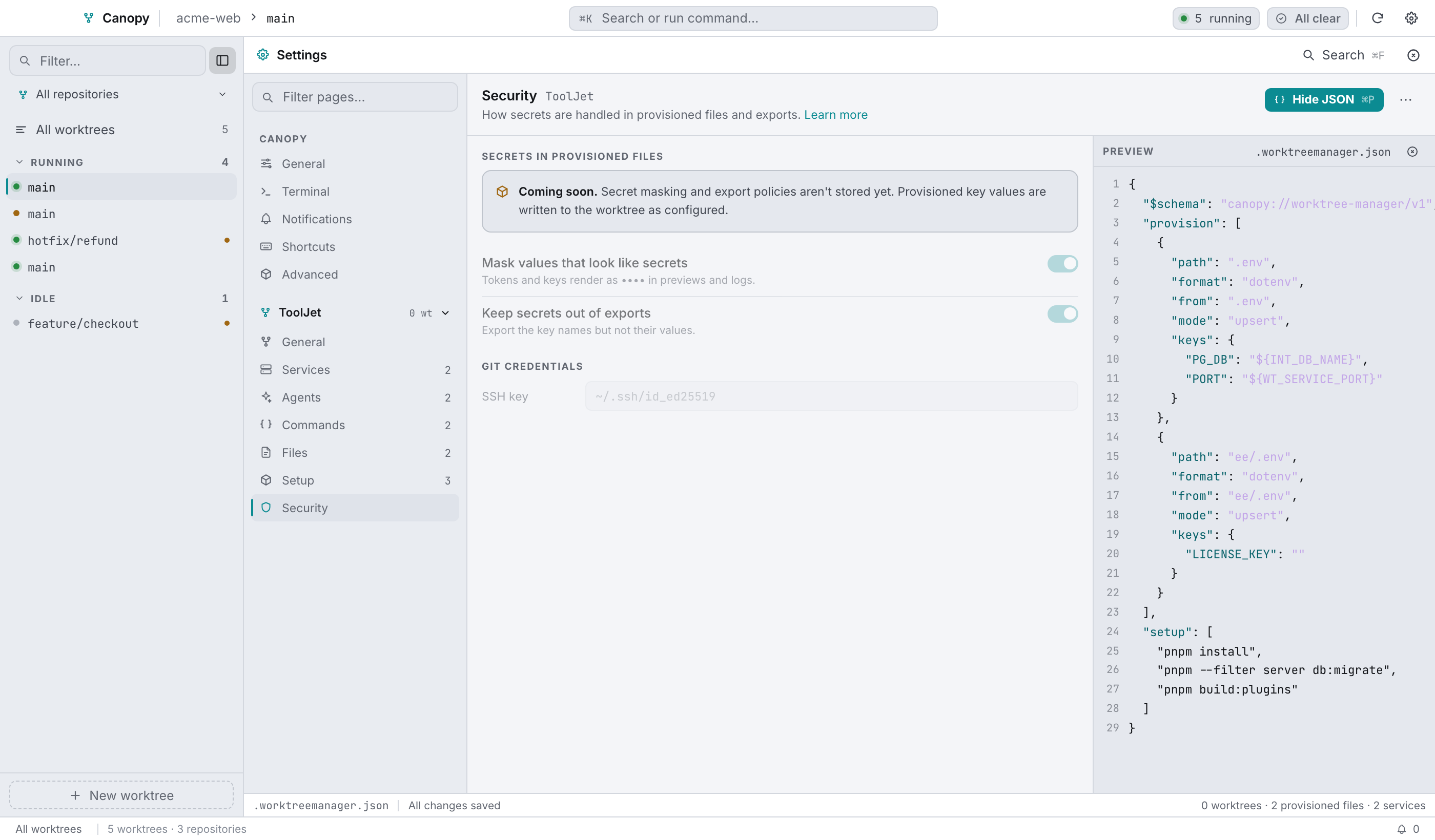Image resolution: width=1435 pixels, height=840 pixels.
Task: Open settings gear in top bar
Action: click(1411, 18)
